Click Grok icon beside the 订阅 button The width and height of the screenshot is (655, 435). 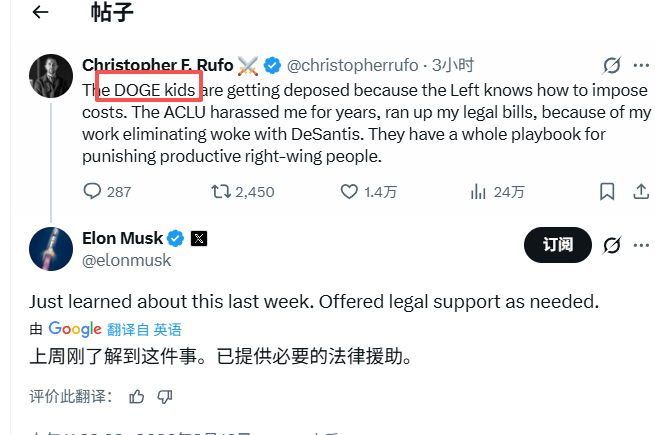[612, 244]
